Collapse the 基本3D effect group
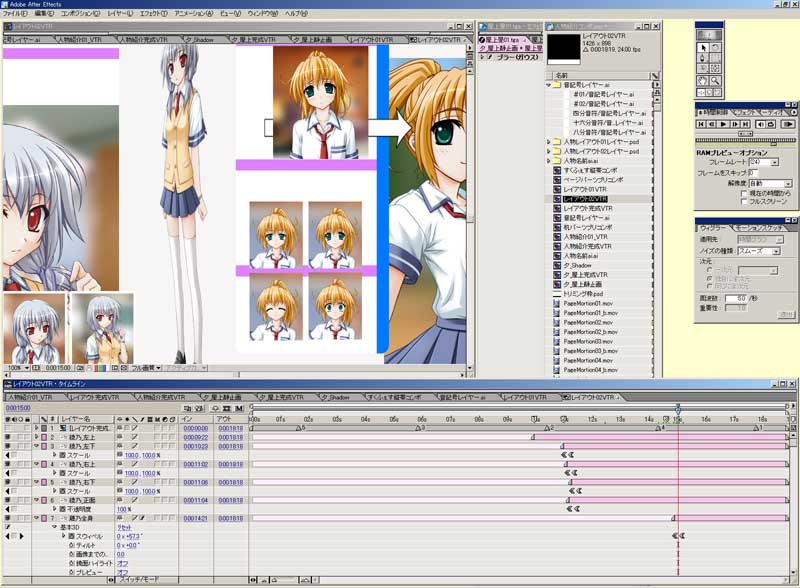 point(54,527)
